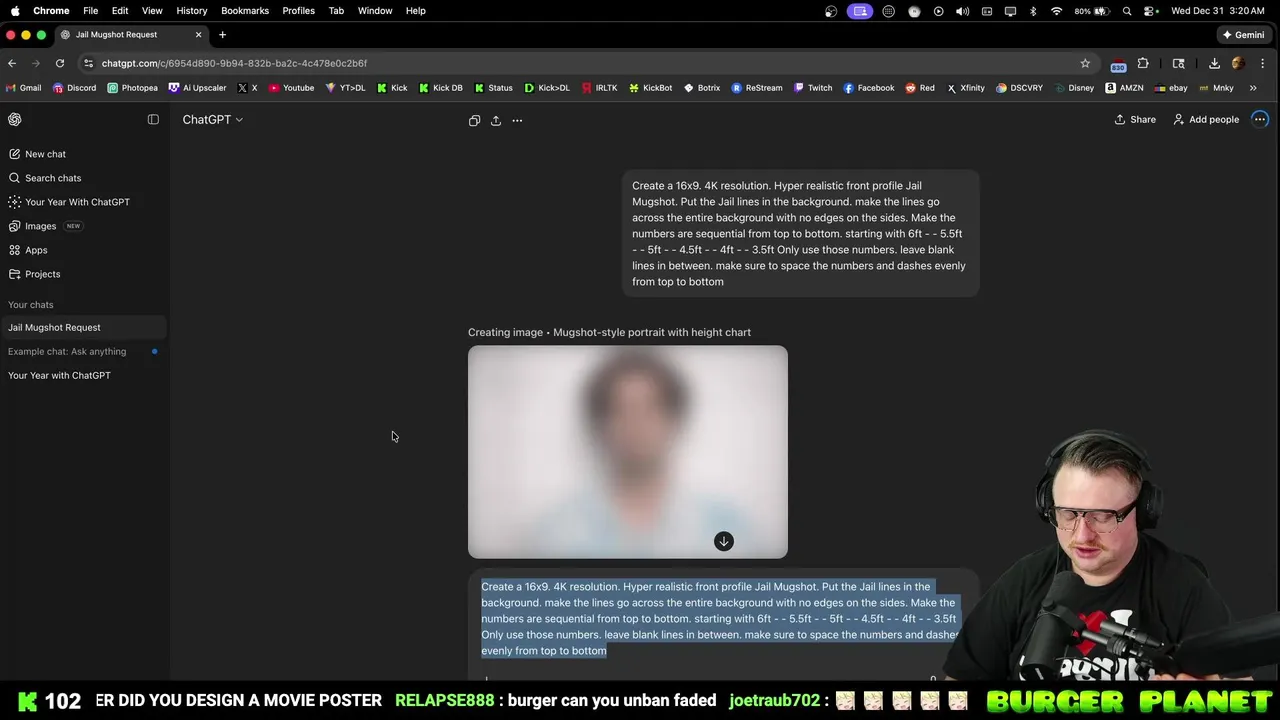Open the Ai Upscaler bookmark

[198, 88]
